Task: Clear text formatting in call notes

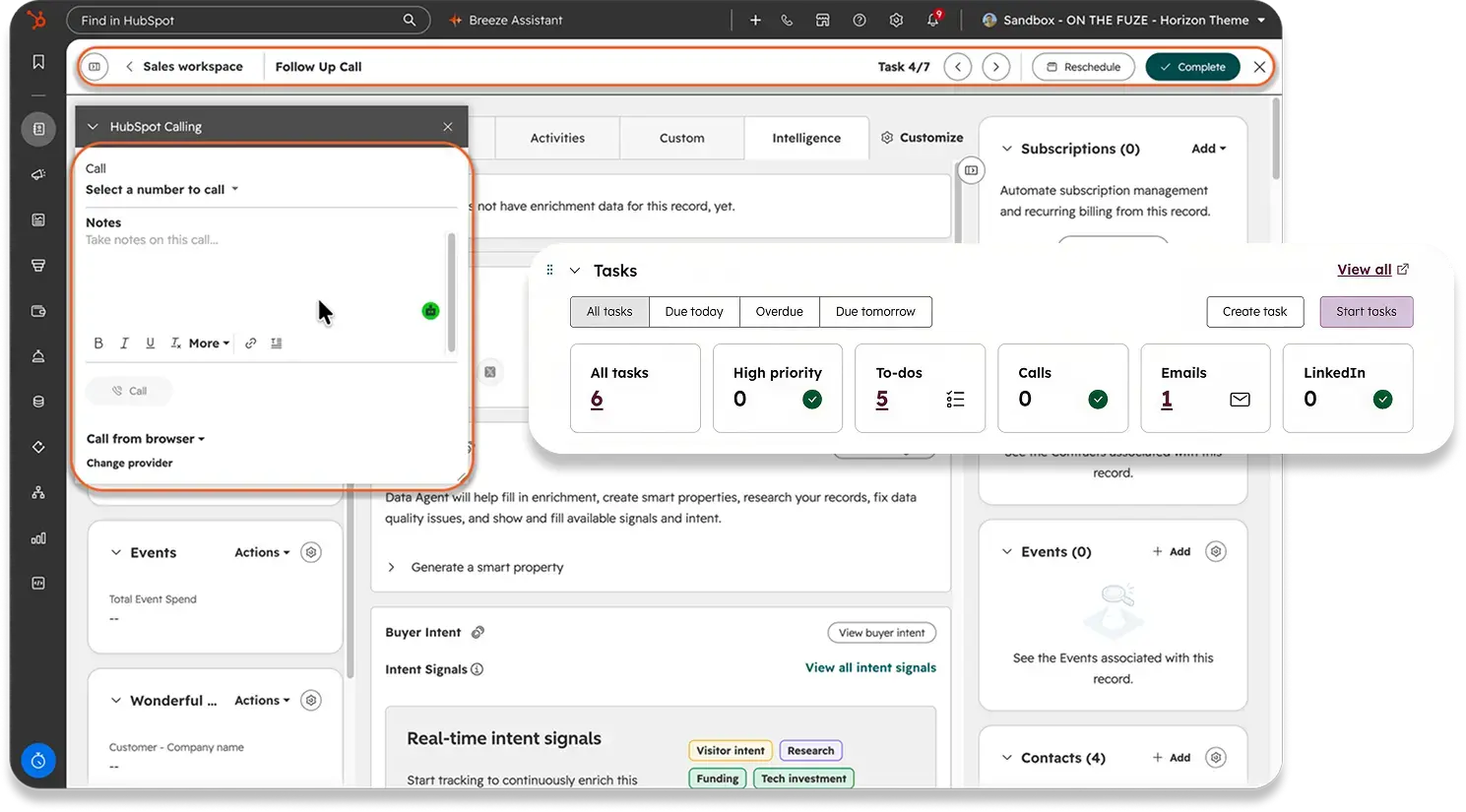Action: pyautogui.click(x=175, y=344)
